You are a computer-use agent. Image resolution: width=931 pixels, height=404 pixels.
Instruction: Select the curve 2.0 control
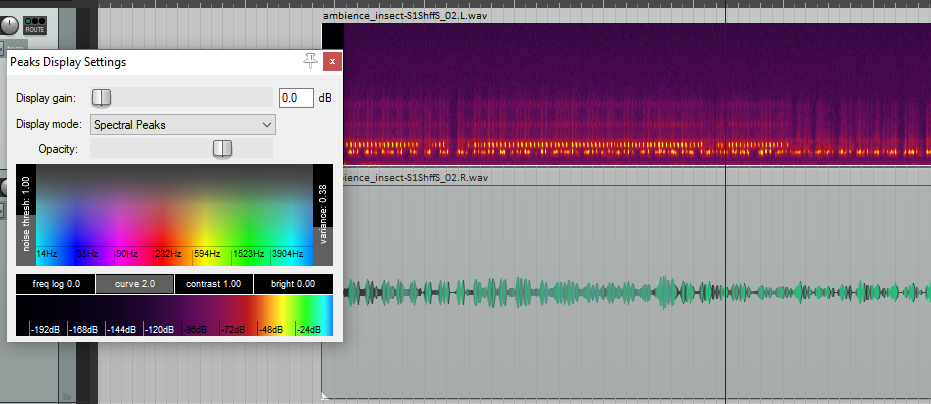point(135,284)
